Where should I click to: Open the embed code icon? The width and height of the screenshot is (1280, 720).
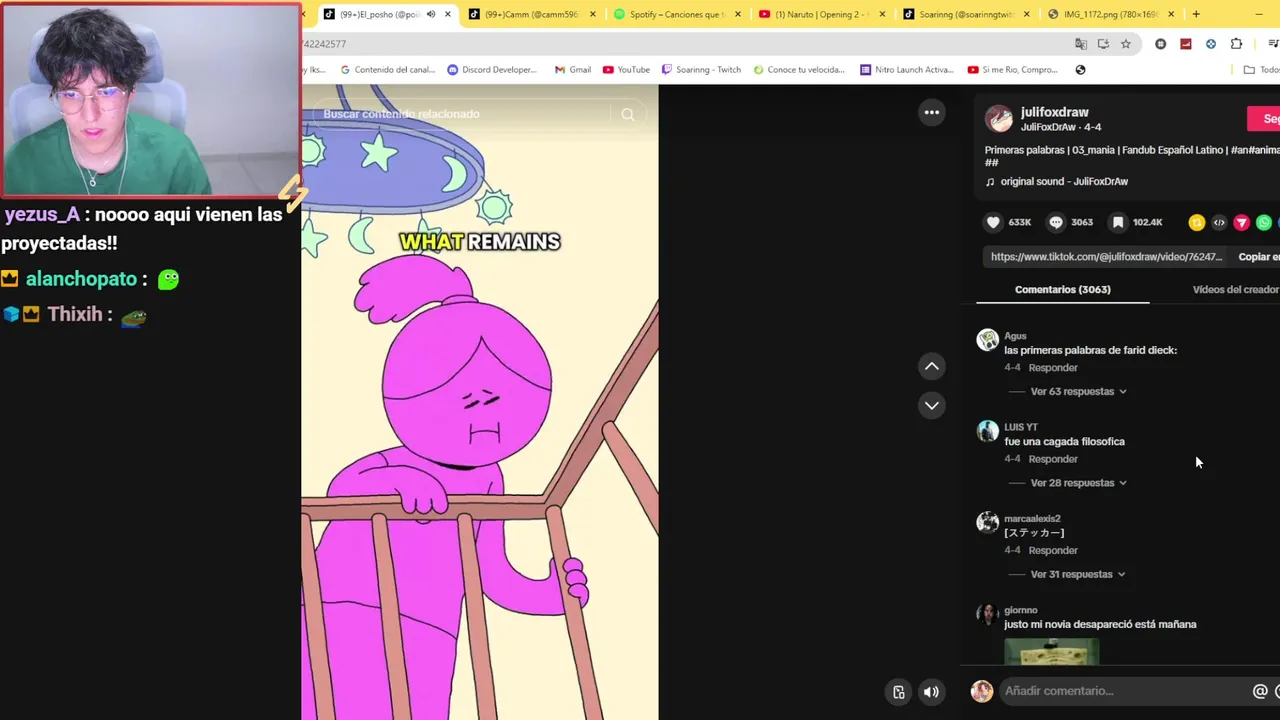point(1219,223)
